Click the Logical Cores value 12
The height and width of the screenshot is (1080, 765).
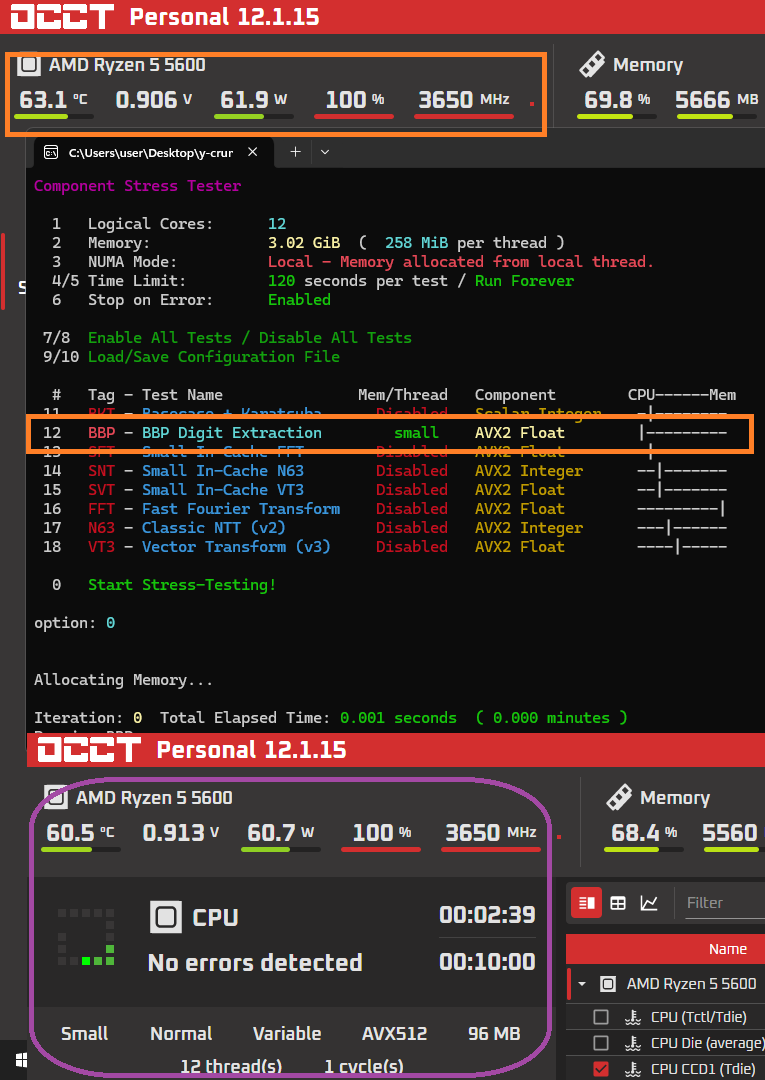click(277, 224)
